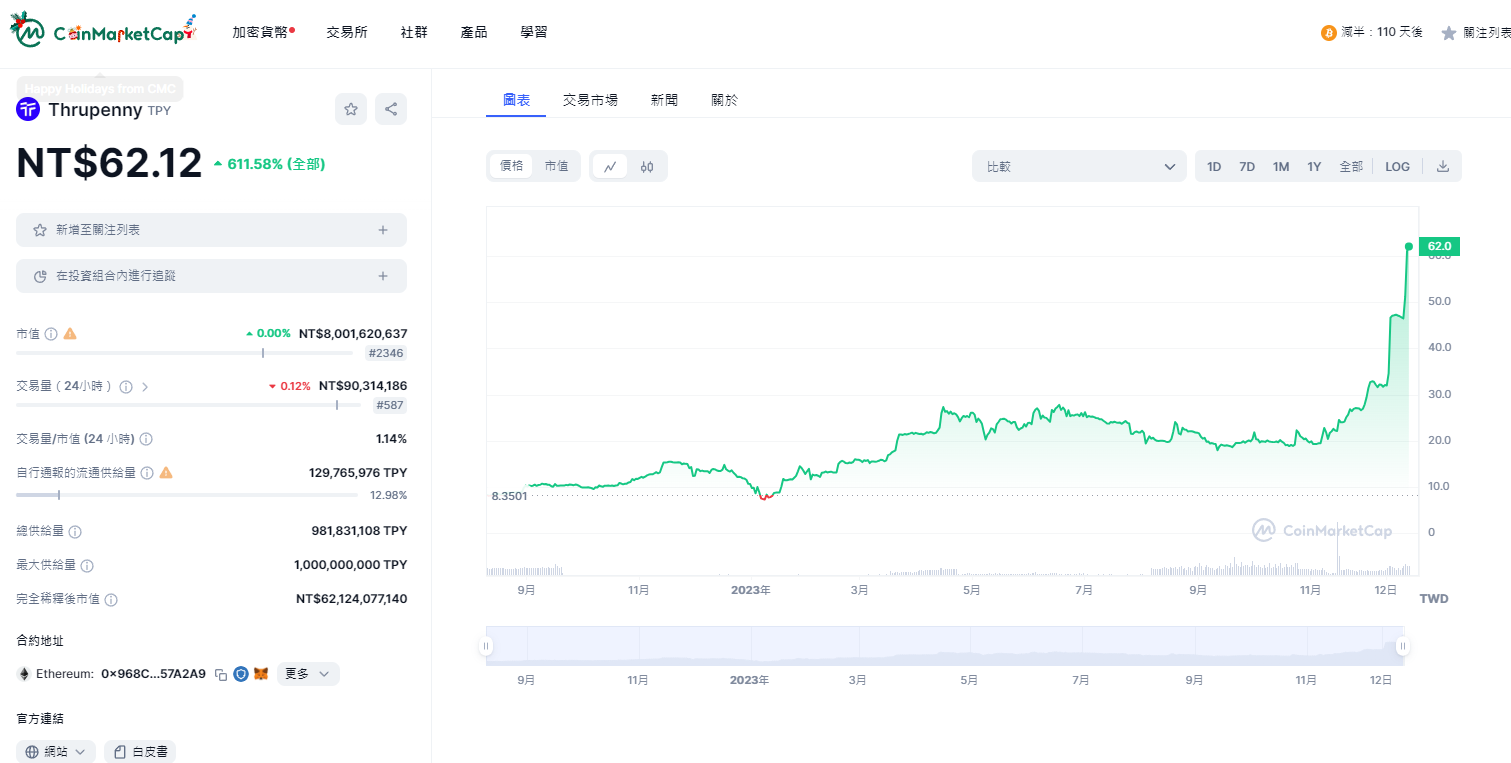Add token to MetaMask via fox icon

pyautogui.click(x=261, y=674)
